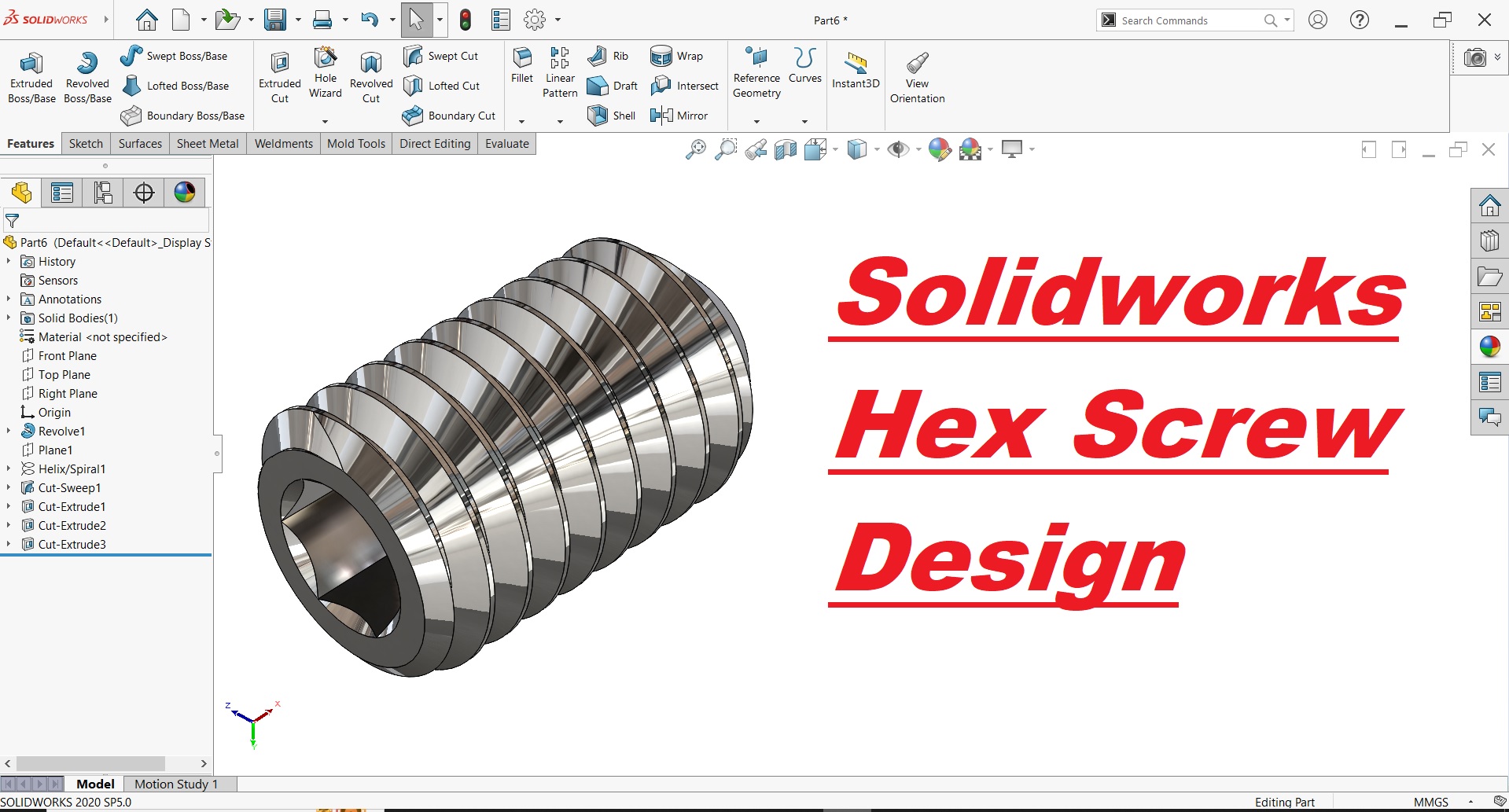Open the Appearances task pane tab
1509x812 pixels.
pyautogui.click(x=1490, y=347)
